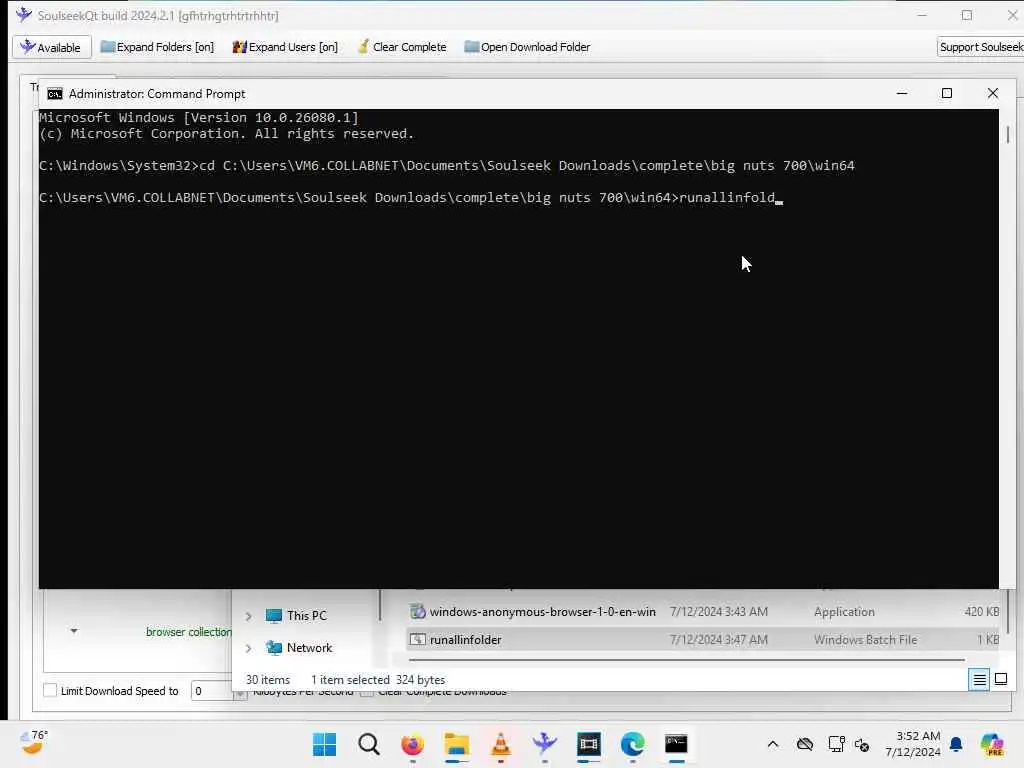Click the Command Prompt title bar icon
This screenshot has height=768, width=1024.
[55, 94]
